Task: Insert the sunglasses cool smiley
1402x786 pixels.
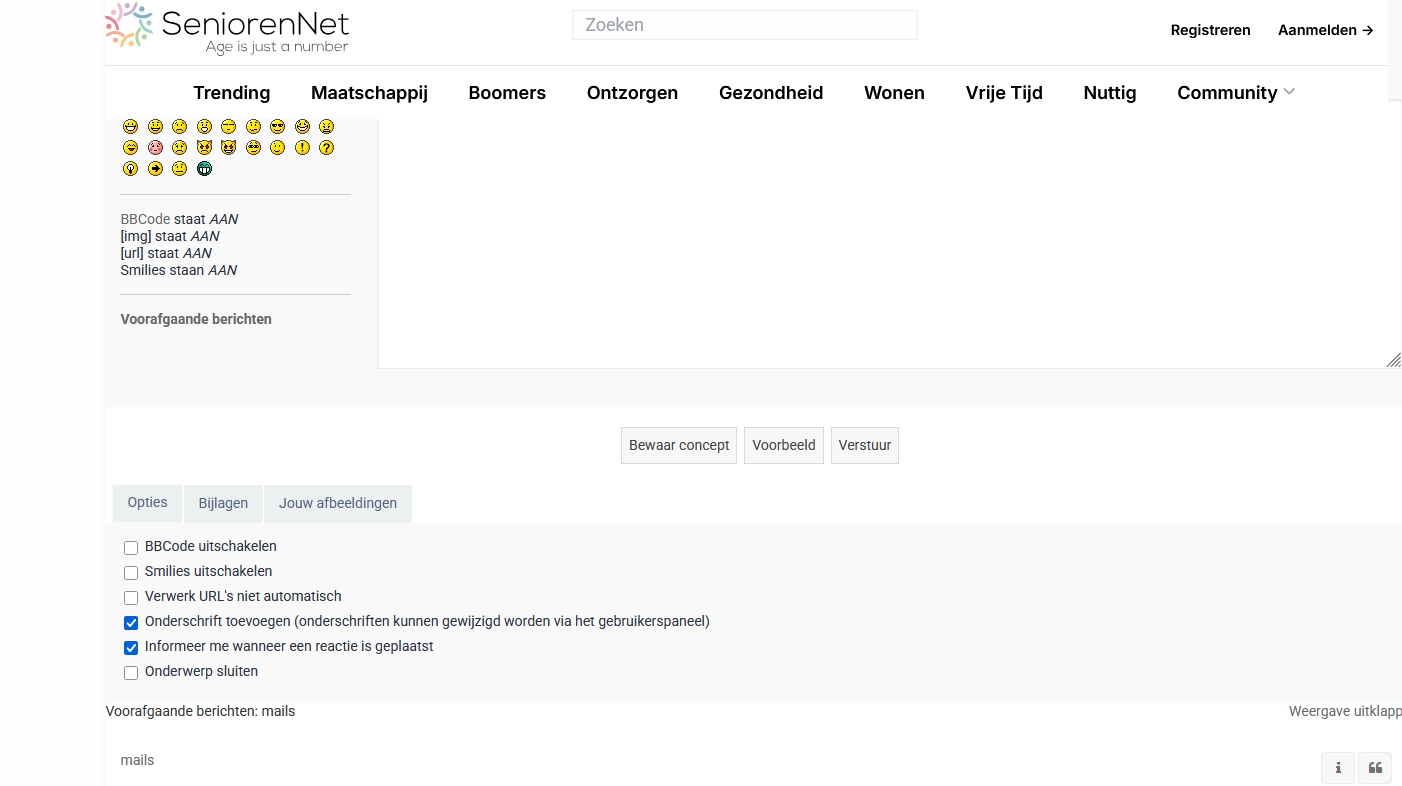Action: point(278,127)
